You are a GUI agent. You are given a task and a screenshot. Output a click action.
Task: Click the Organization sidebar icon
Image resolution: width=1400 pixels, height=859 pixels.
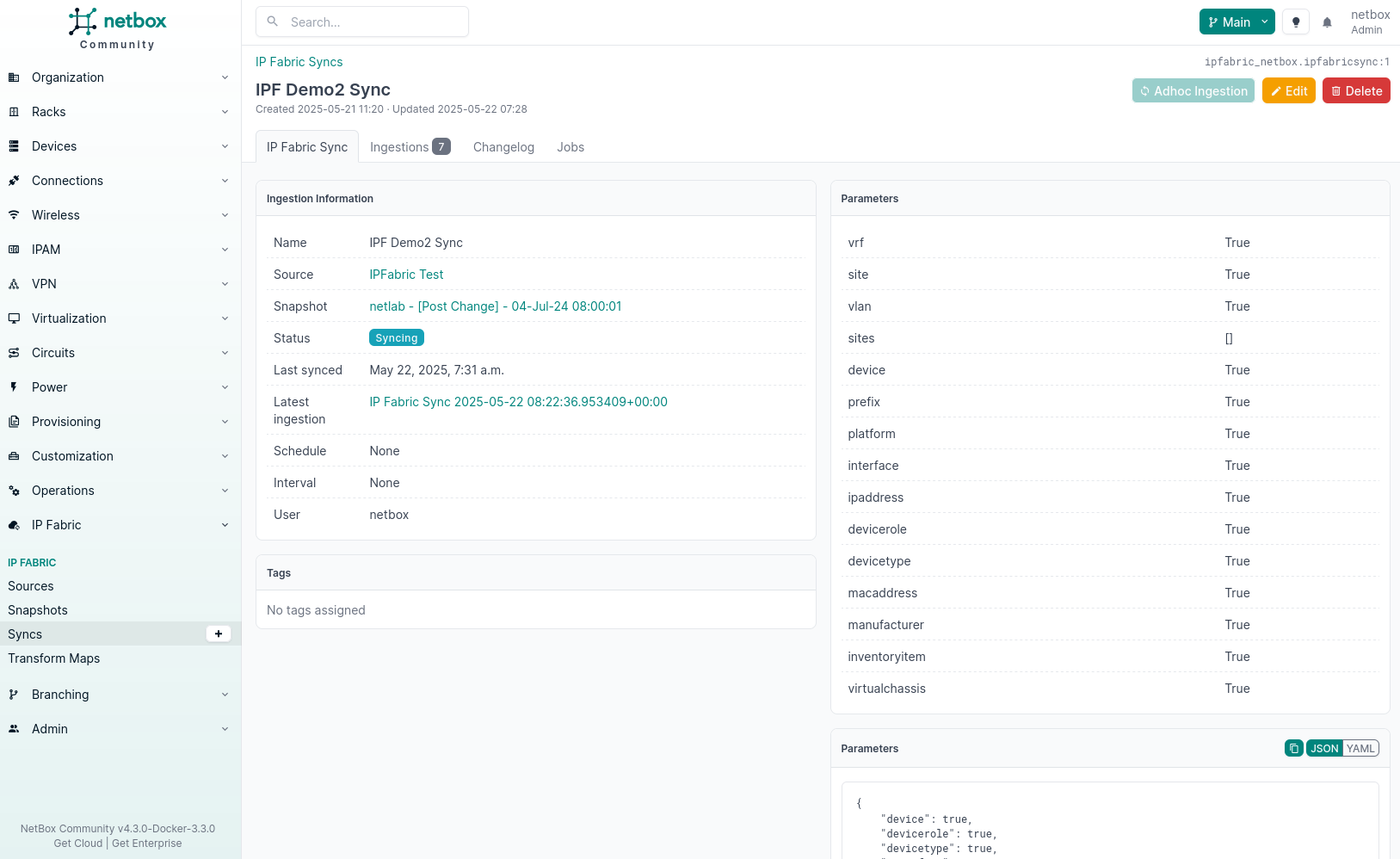[14, 77]
